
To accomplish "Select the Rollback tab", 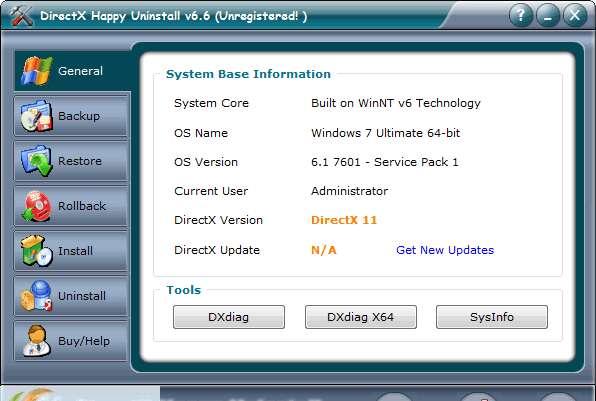I will pos(71,206).
